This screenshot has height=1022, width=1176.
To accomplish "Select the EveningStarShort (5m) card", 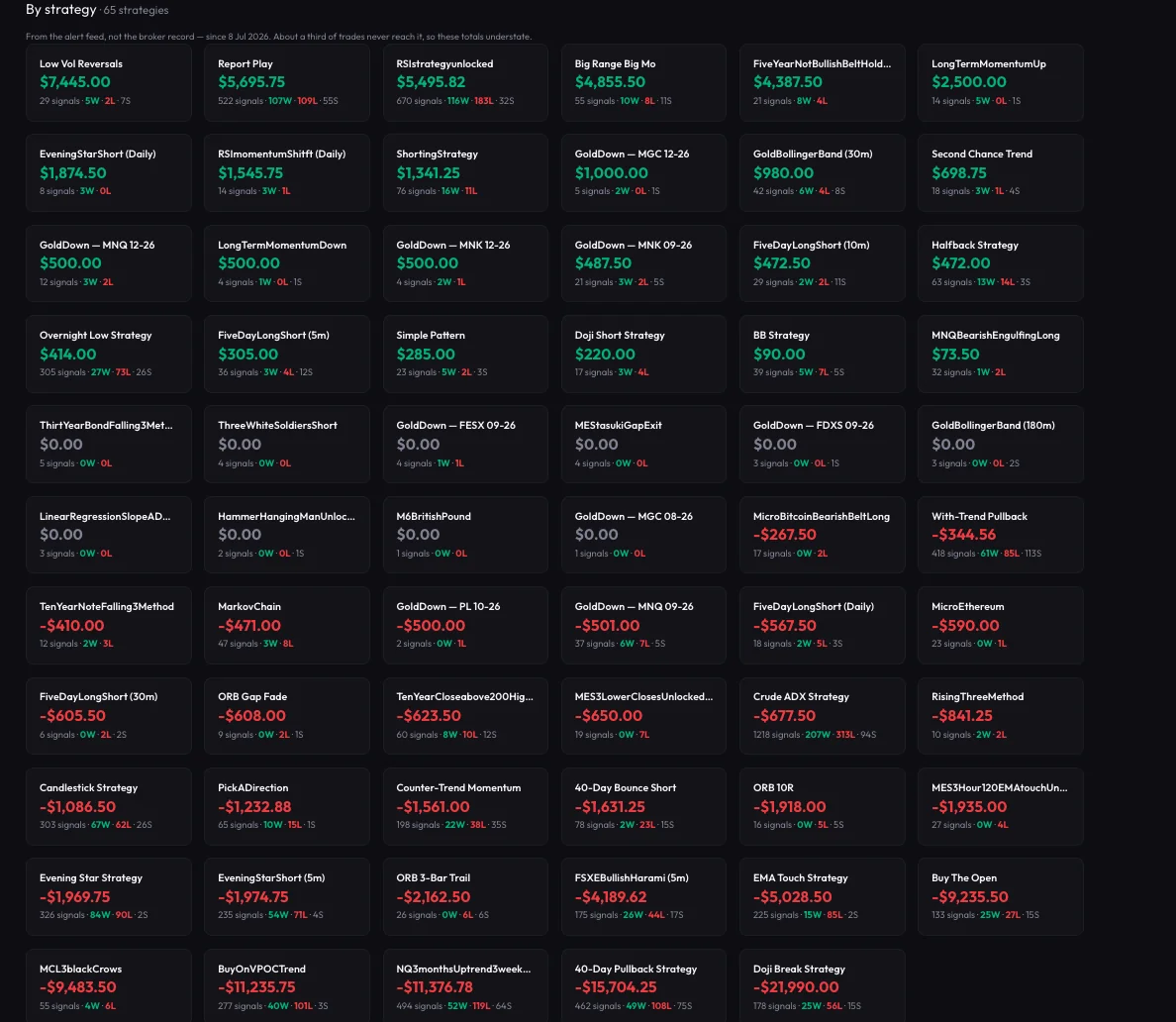I will tap(286, 896).
